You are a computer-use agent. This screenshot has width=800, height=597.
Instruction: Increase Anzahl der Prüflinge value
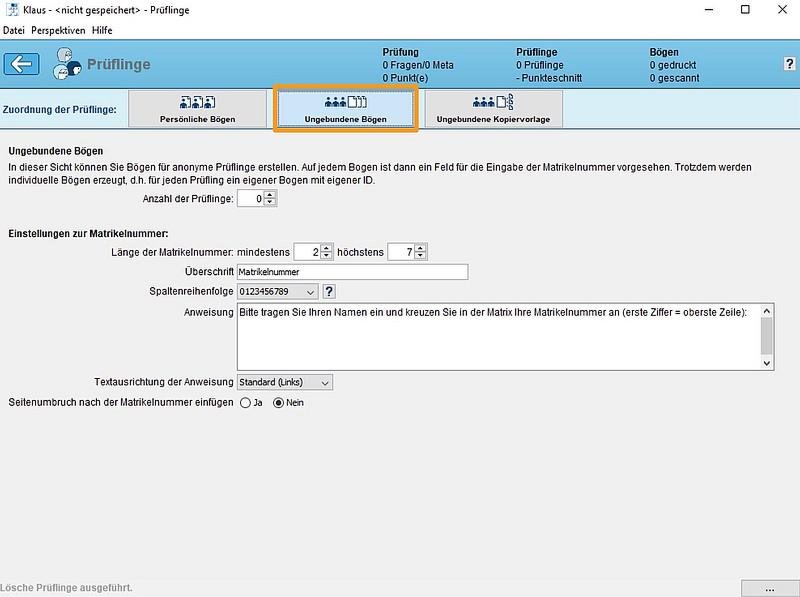270,195
